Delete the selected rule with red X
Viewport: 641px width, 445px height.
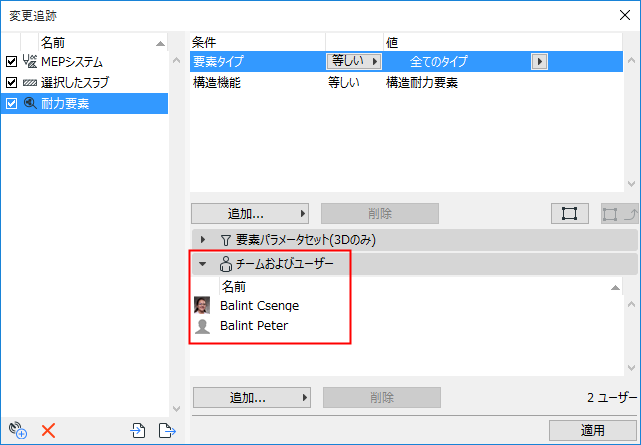coord(48,430)
